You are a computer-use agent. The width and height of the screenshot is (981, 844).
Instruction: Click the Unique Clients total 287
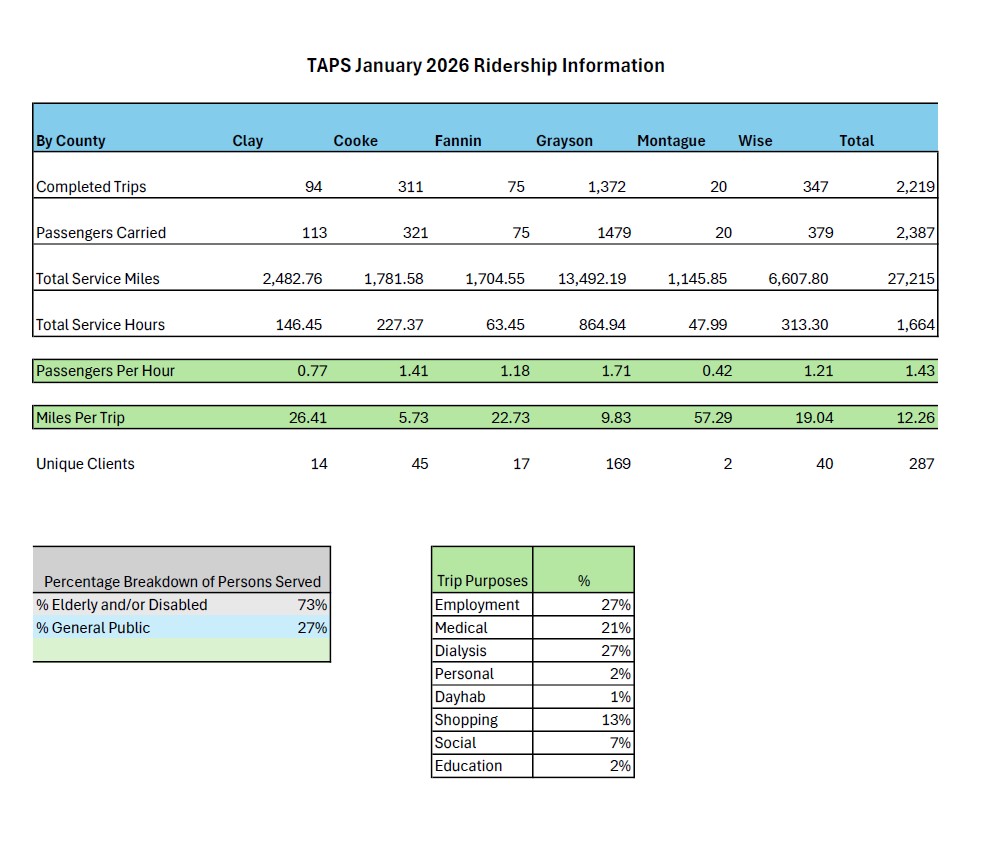pyautogui.click(x=920, y=464)
